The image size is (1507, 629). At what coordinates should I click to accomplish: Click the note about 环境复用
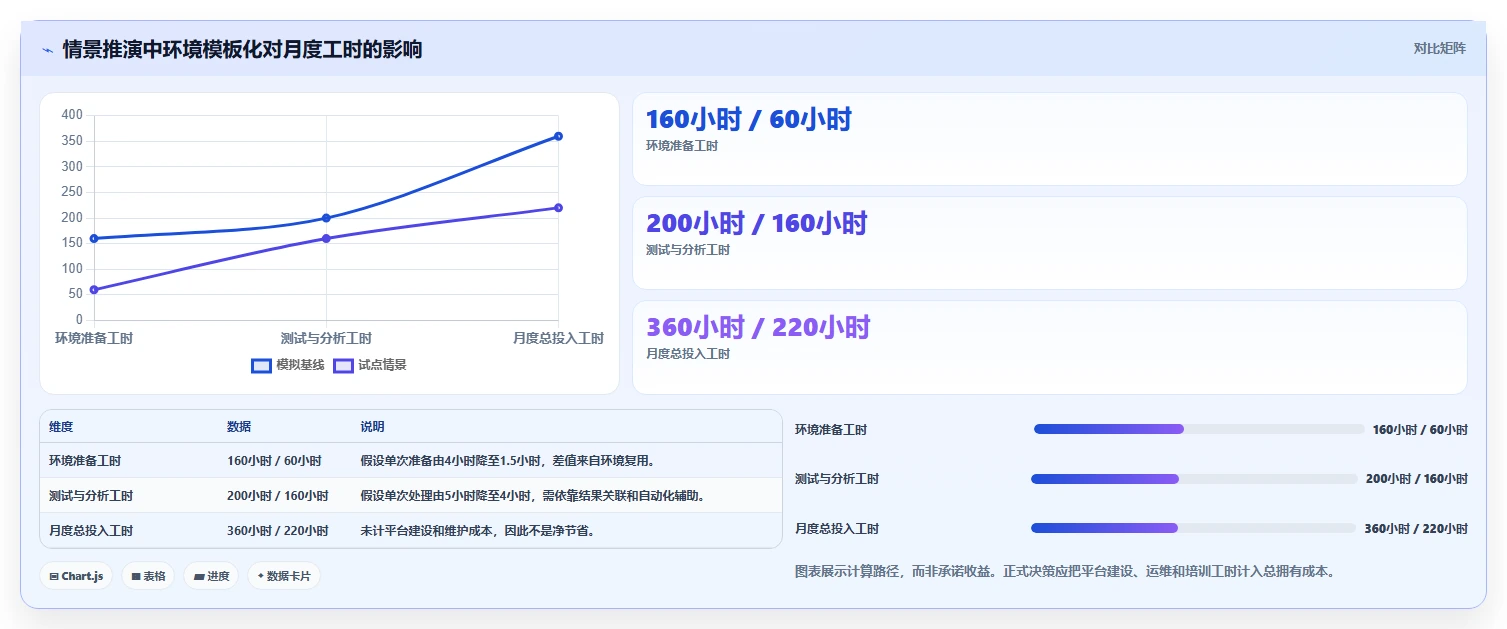508,461
